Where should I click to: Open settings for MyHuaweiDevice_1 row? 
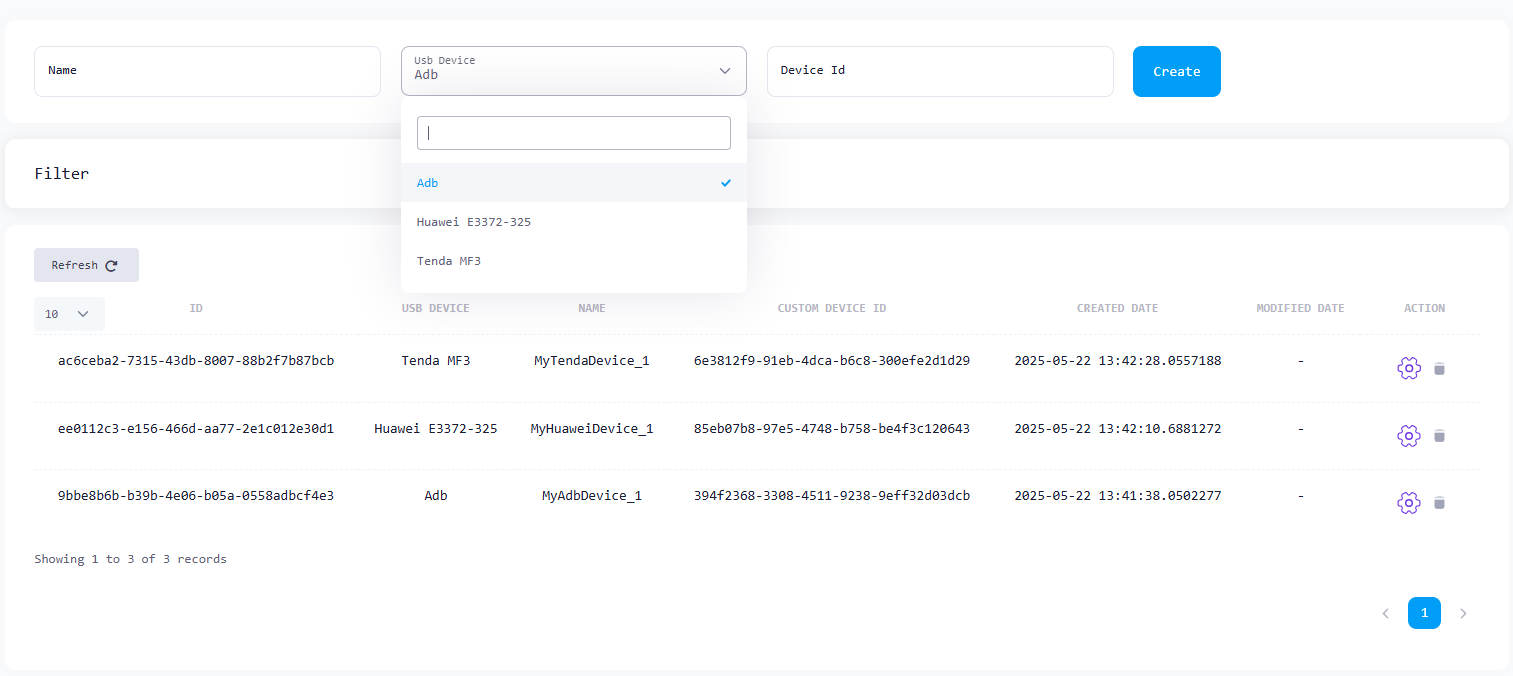(1408, 436)
